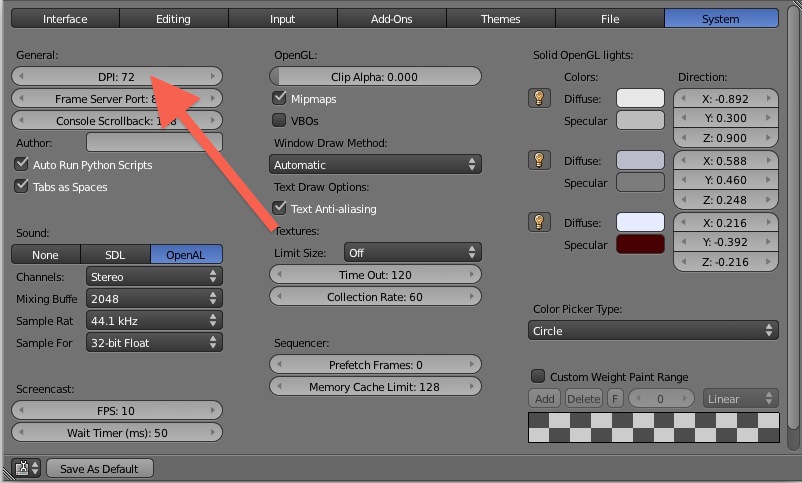This screenshot has height=483, width=802.
Task: Increase Memory Cache Limit with right arrow
Action: coord(472,386)
